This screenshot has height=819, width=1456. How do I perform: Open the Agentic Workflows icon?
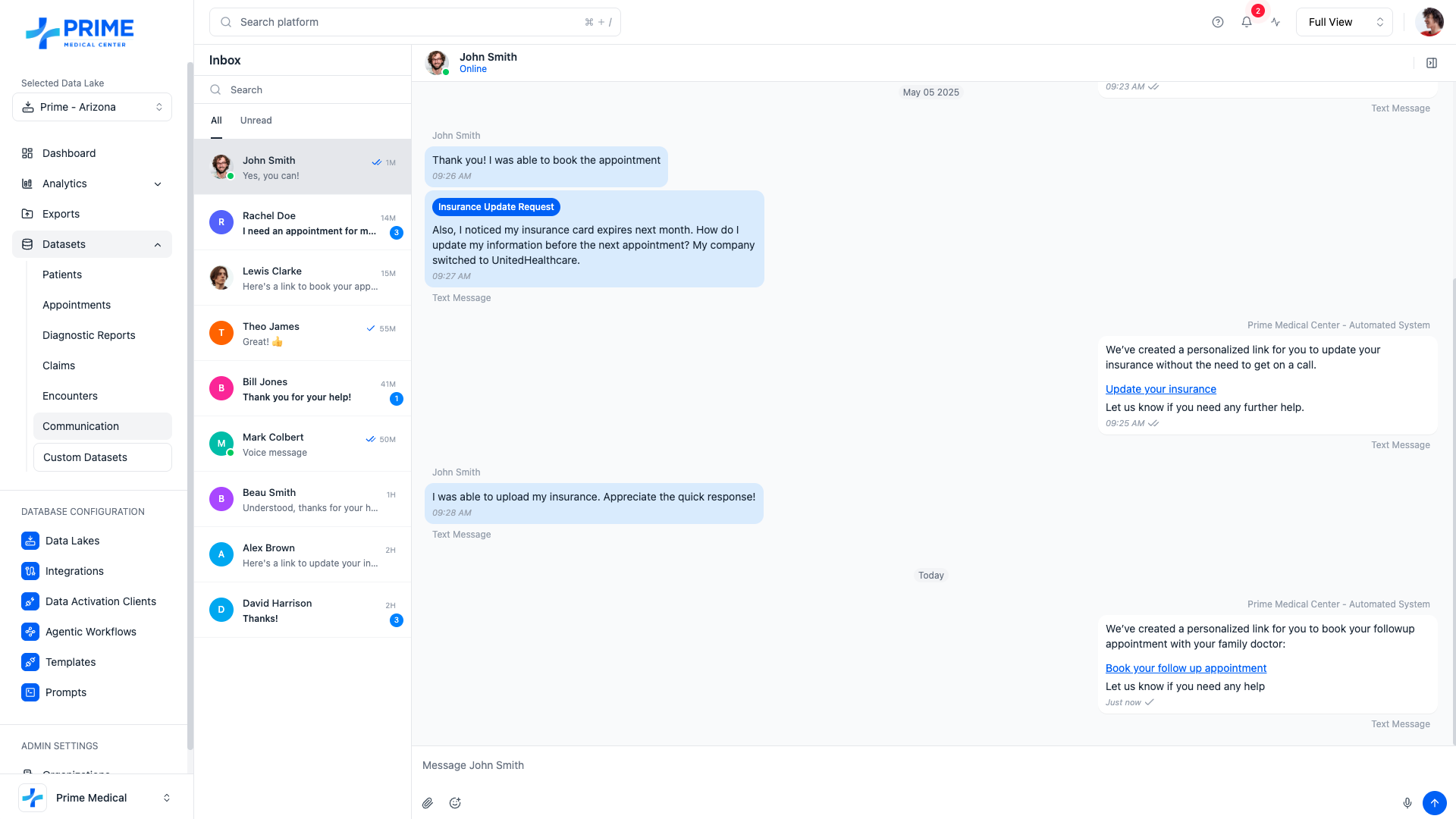(30, 632)
